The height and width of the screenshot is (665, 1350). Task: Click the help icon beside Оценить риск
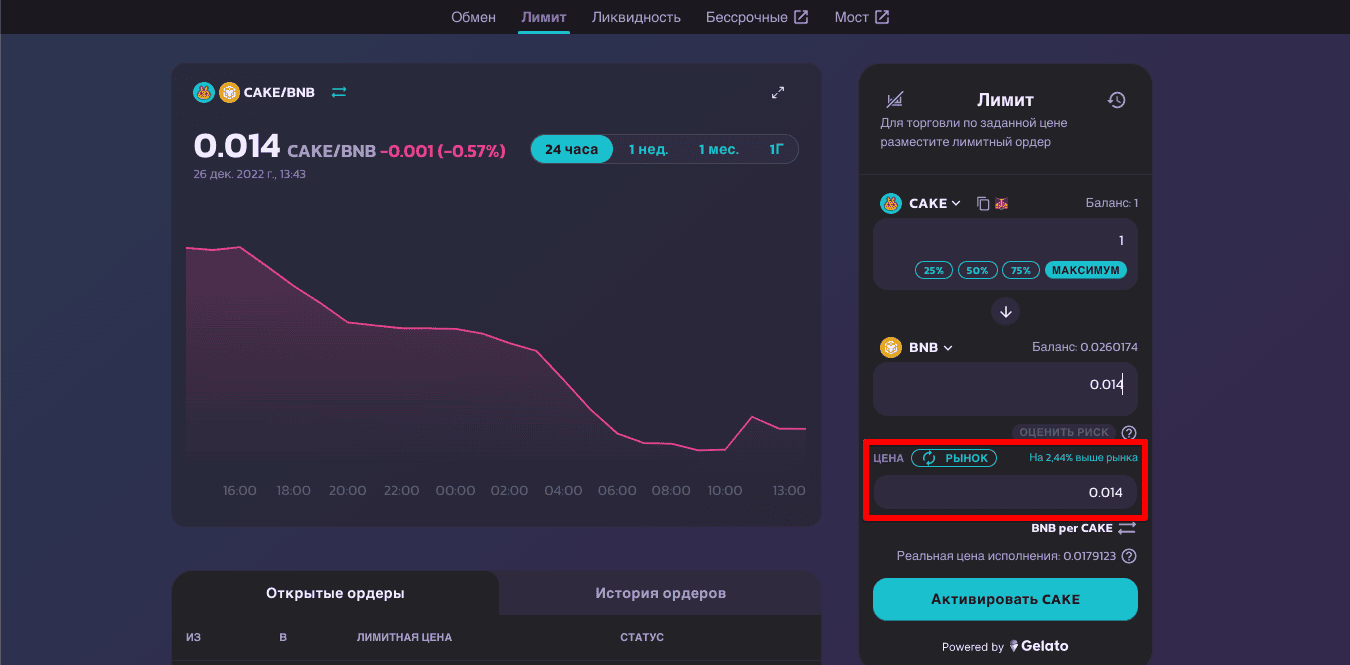point(1129,432)
